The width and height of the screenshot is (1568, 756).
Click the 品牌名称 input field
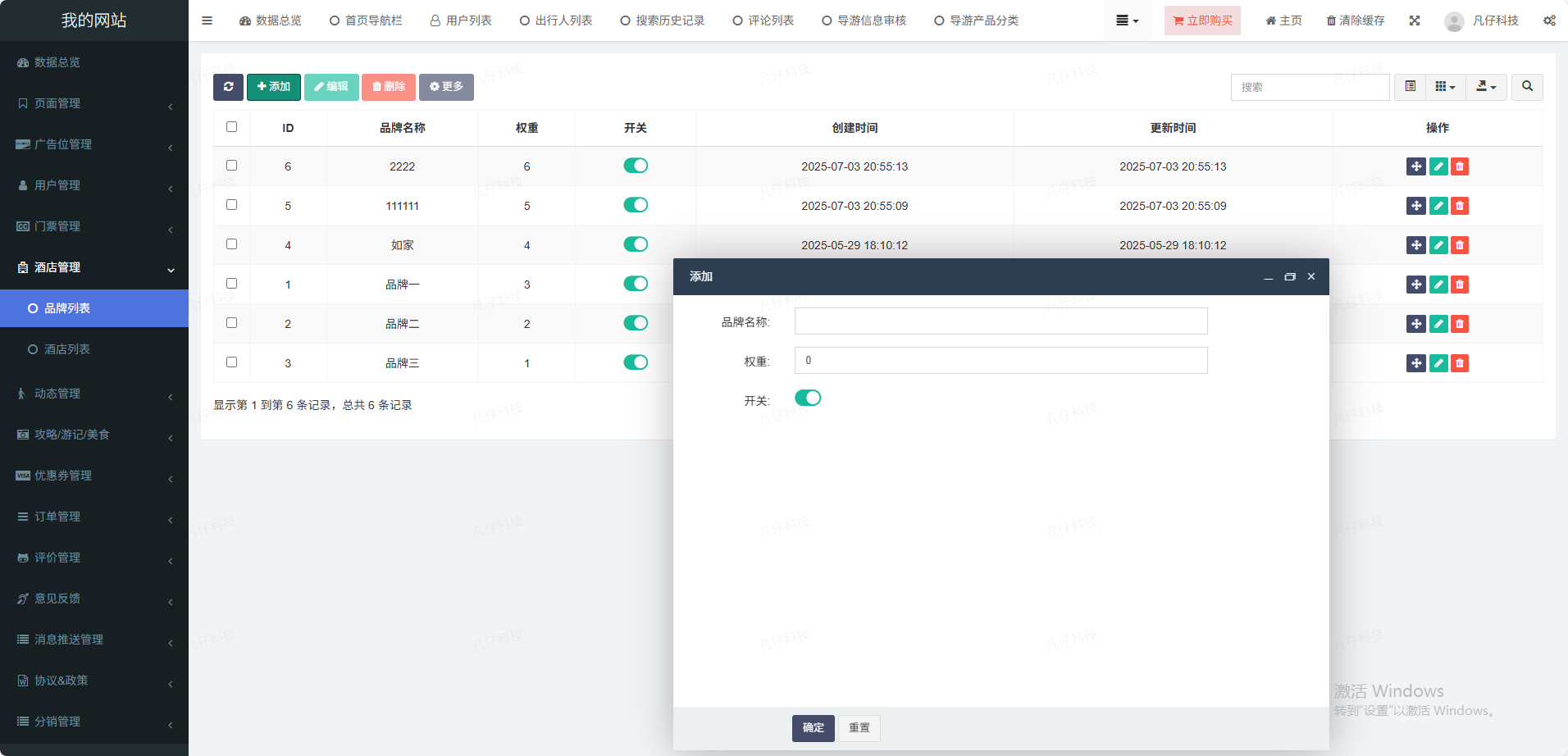1001,321
